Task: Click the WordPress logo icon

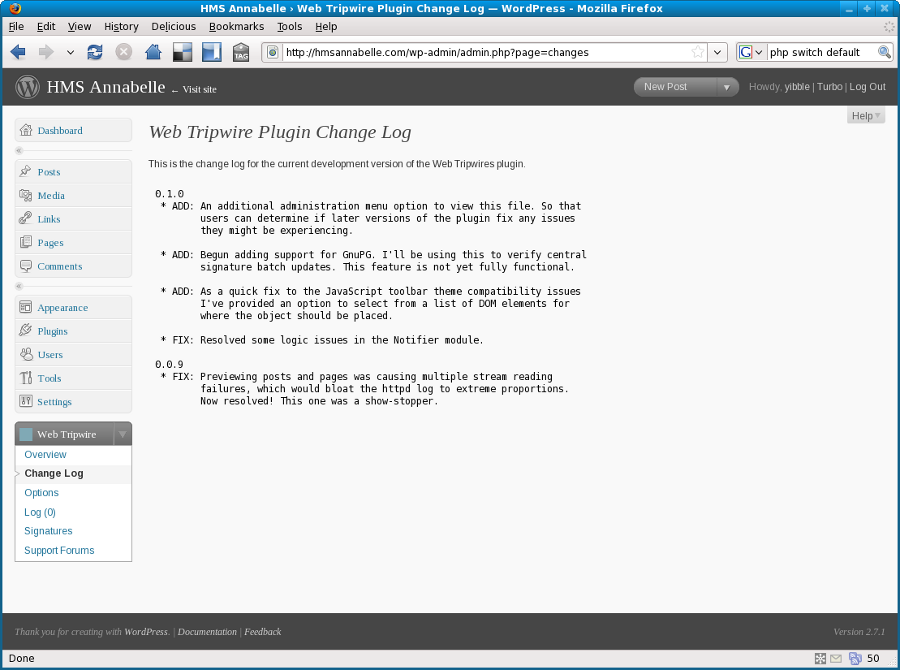Action: [28, 87]
